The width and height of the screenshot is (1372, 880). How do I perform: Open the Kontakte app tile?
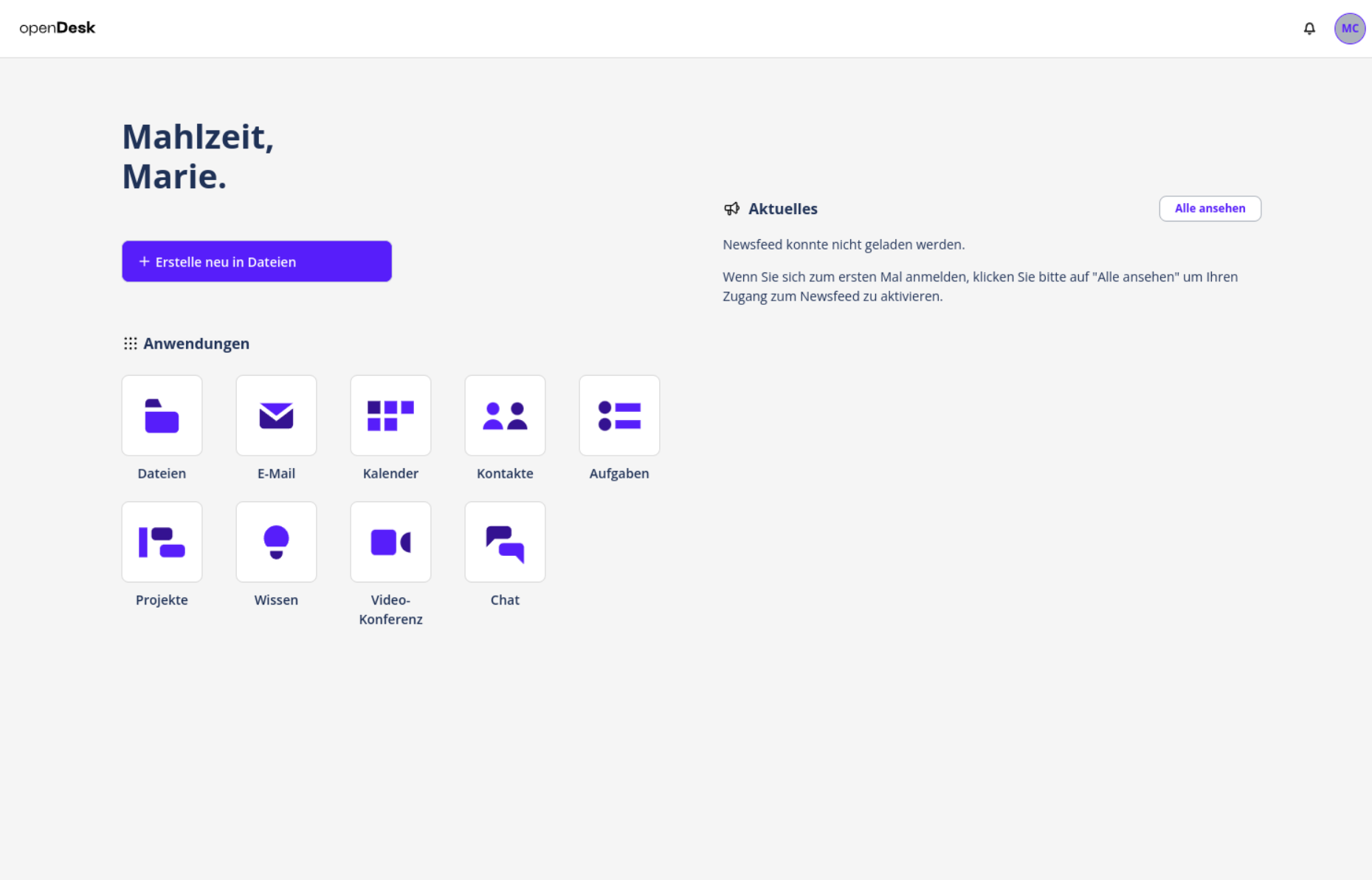[x=505, y=415]
